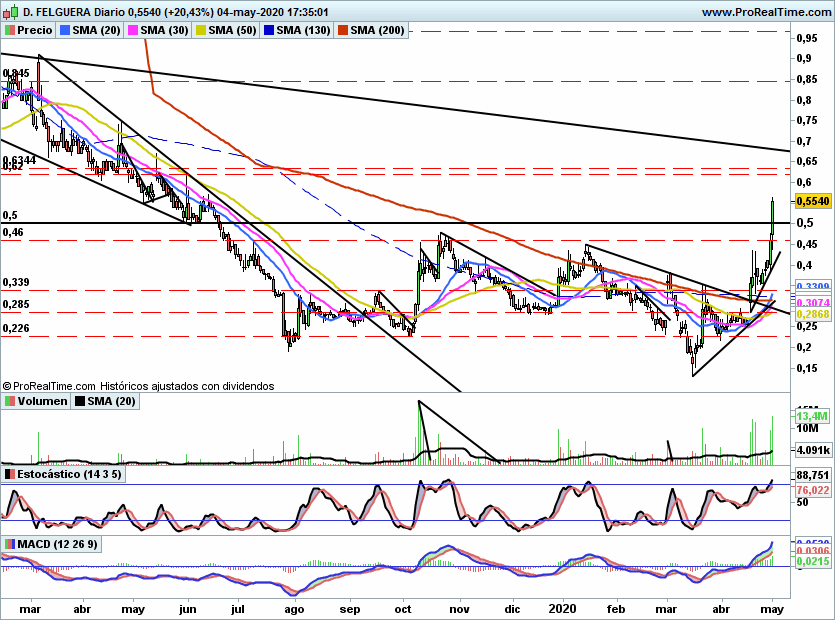Image resolution: width=835 pixels, height=620 pixels.
Task: Click the MACD indicator icon
Action: pos(10,543)
